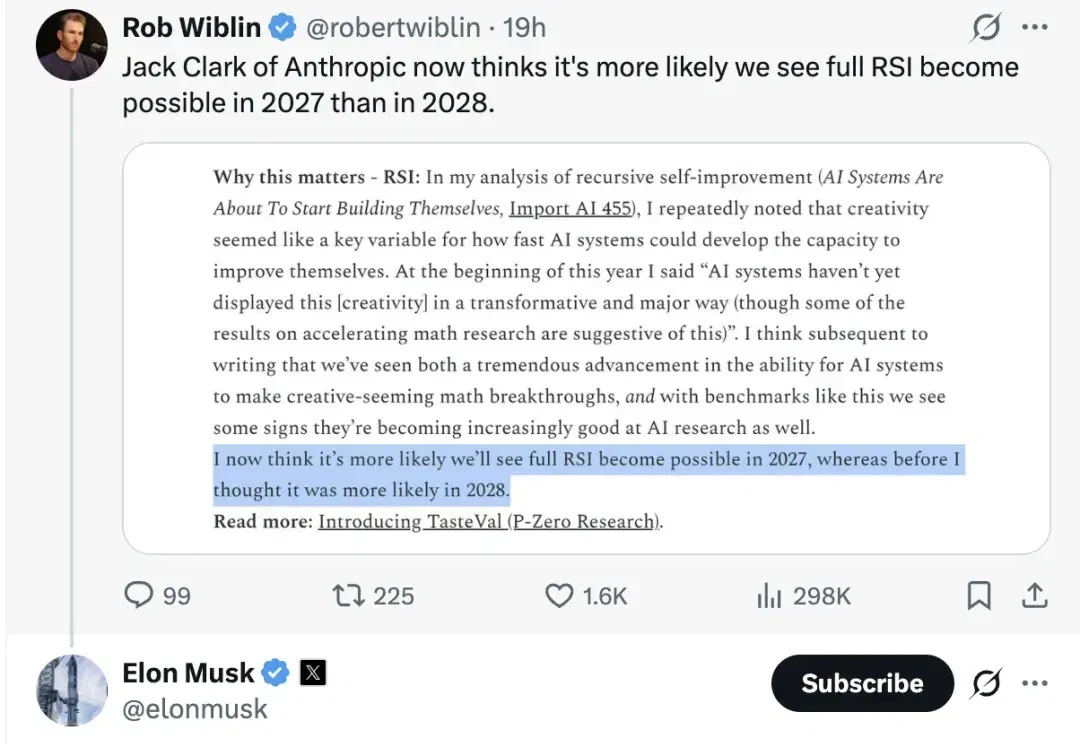
Task: Open Elon Musk's profile avatar
Action: click(72, 690)
